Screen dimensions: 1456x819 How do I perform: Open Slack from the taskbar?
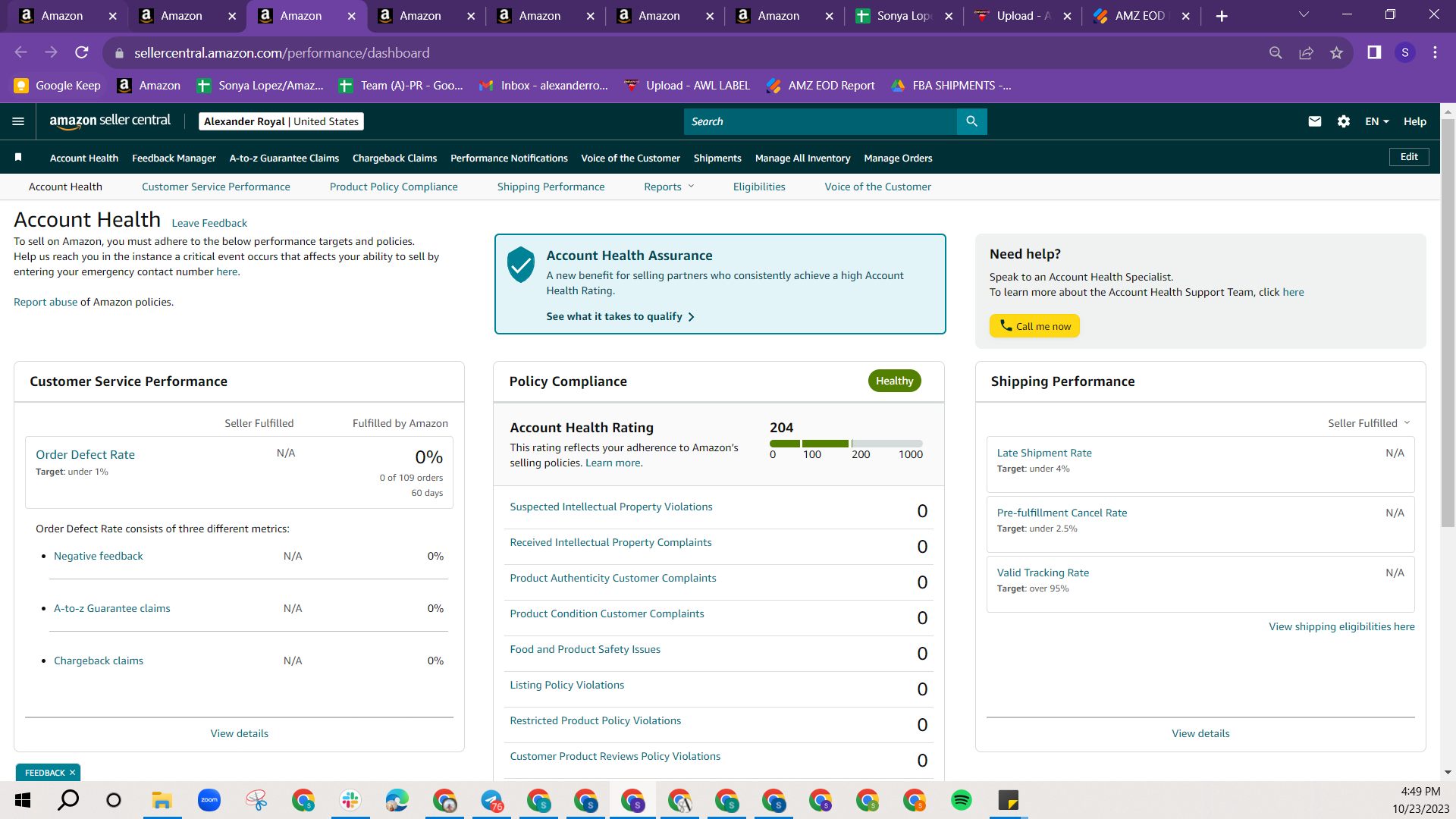[350, 800]
